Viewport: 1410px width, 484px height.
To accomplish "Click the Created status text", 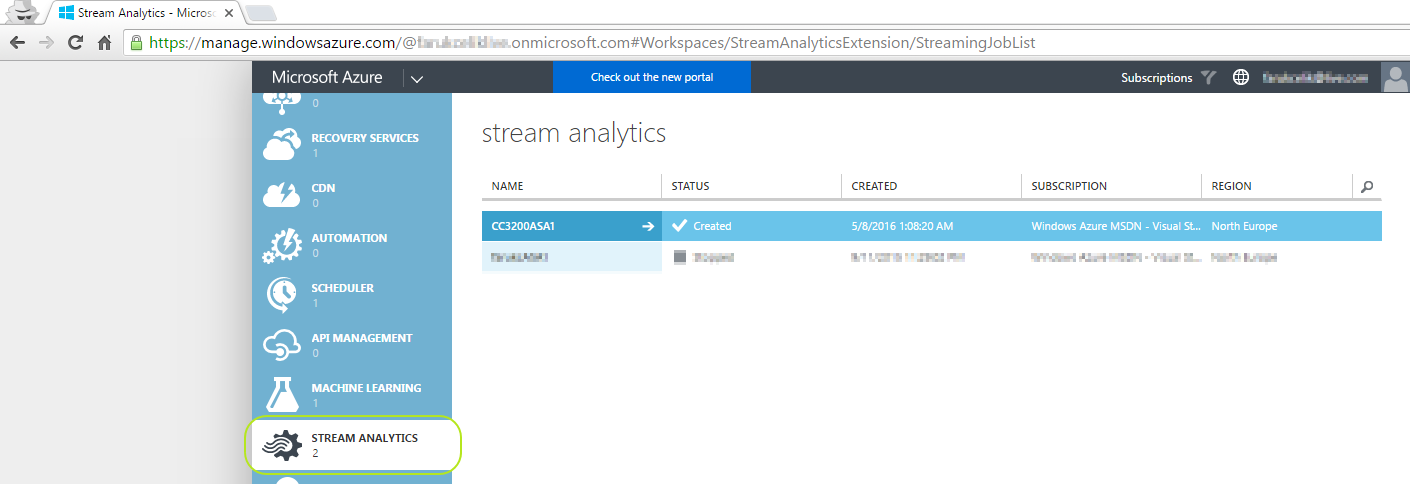I will tap(713, 226).
